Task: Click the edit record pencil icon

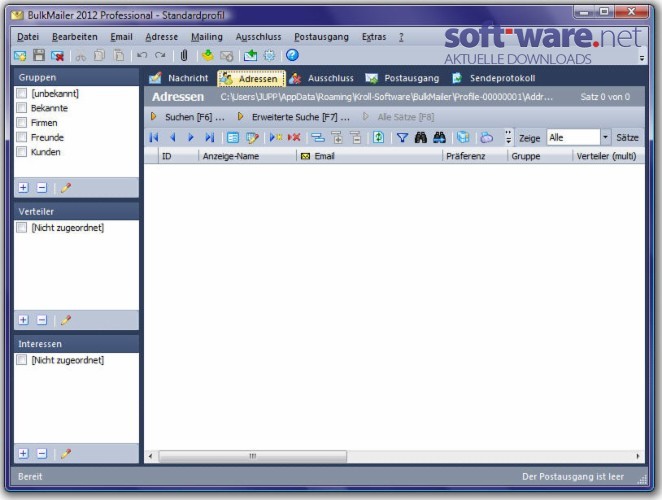Action: click(x=252, y=137)
